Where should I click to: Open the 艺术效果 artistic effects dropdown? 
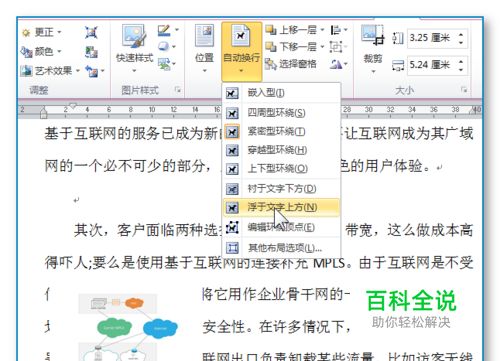tap(50, 71)
